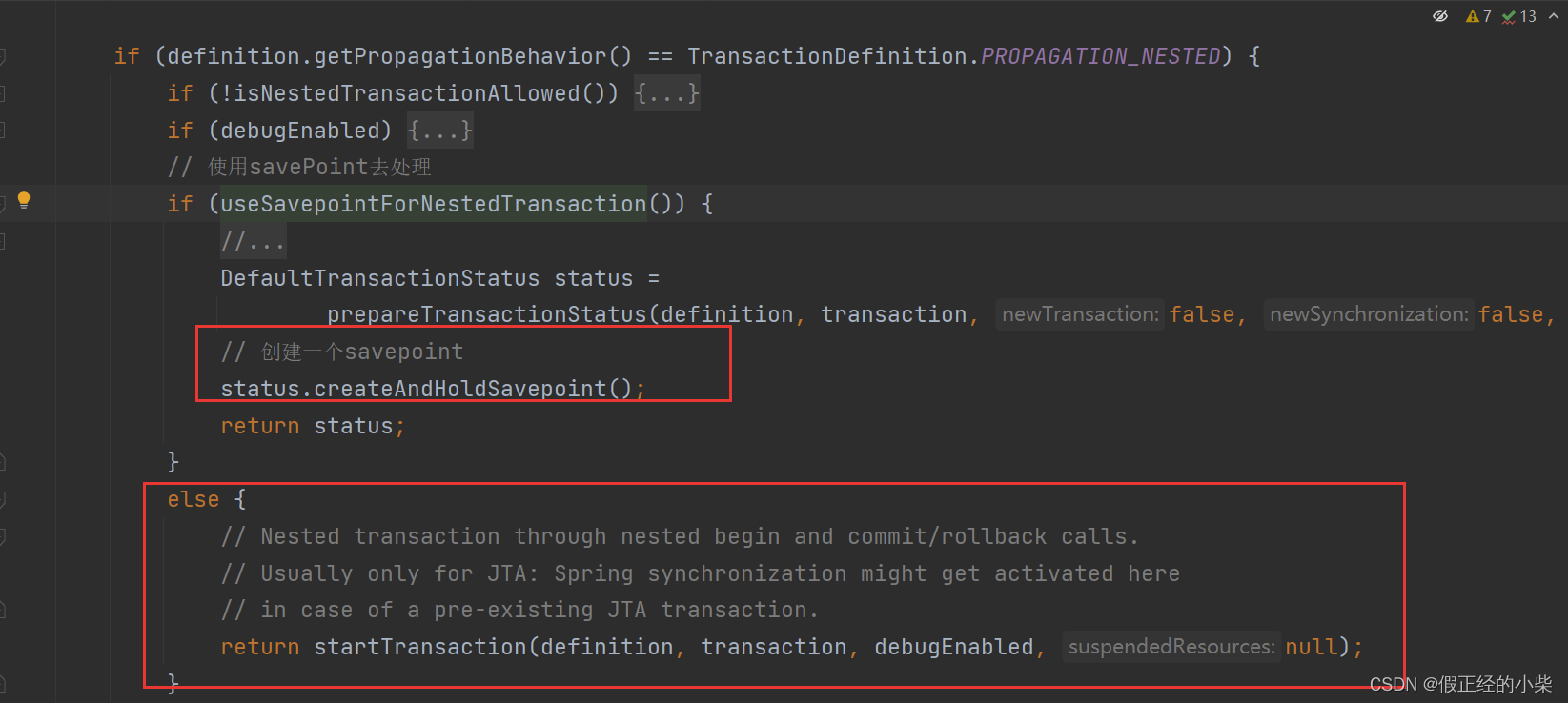Click the yellow lightbulb quick-fix icon
The width and height of the screenshot is (1568, 703).
[24, 200]
